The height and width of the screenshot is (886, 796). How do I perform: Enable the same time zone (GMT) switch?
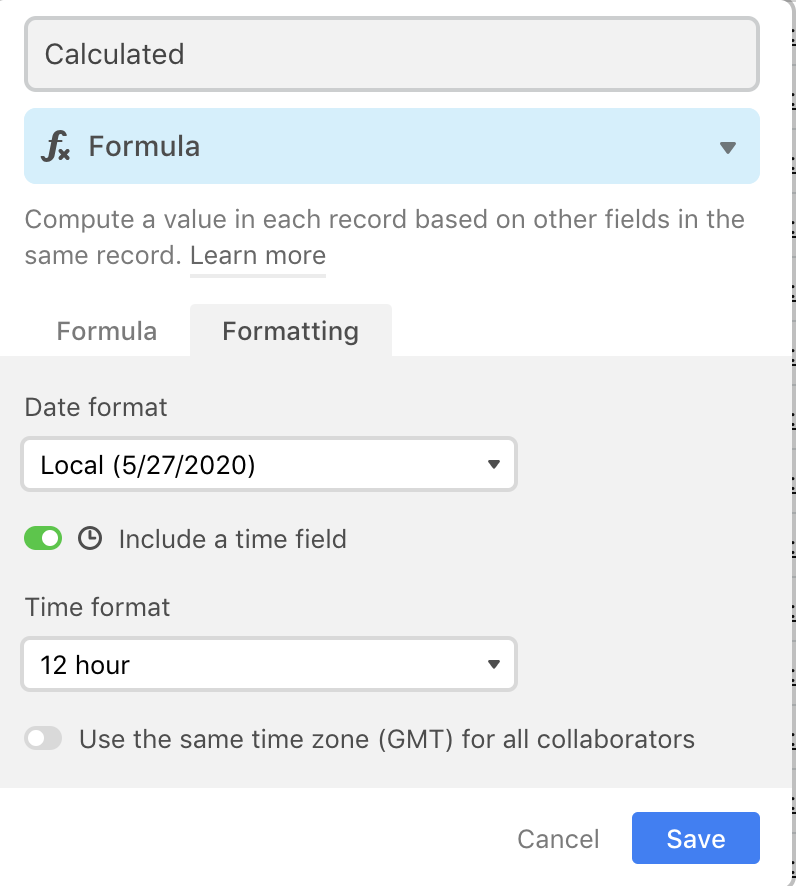(43, 739)
